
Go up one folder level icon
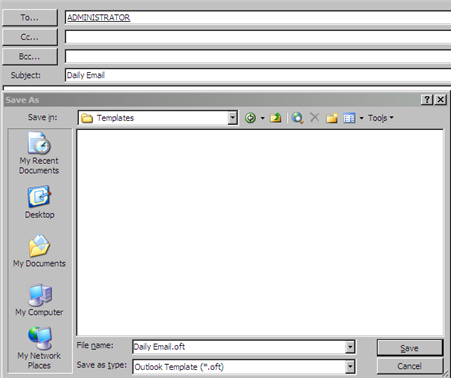[x=276, y=118]
